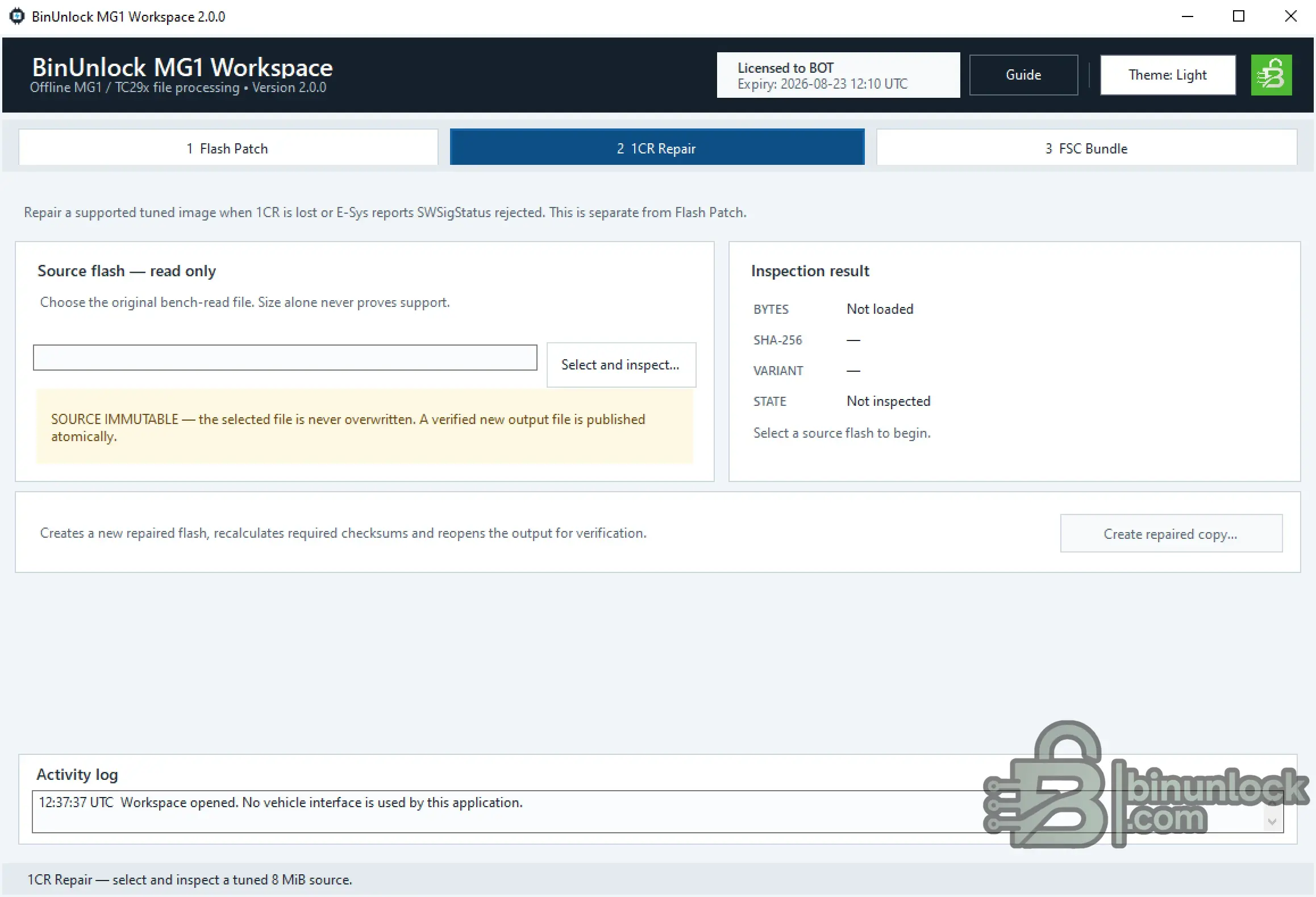Screen dimensions: 1316x897
Task: Minimize the BinUnlock window
Action: (1187, 16)
